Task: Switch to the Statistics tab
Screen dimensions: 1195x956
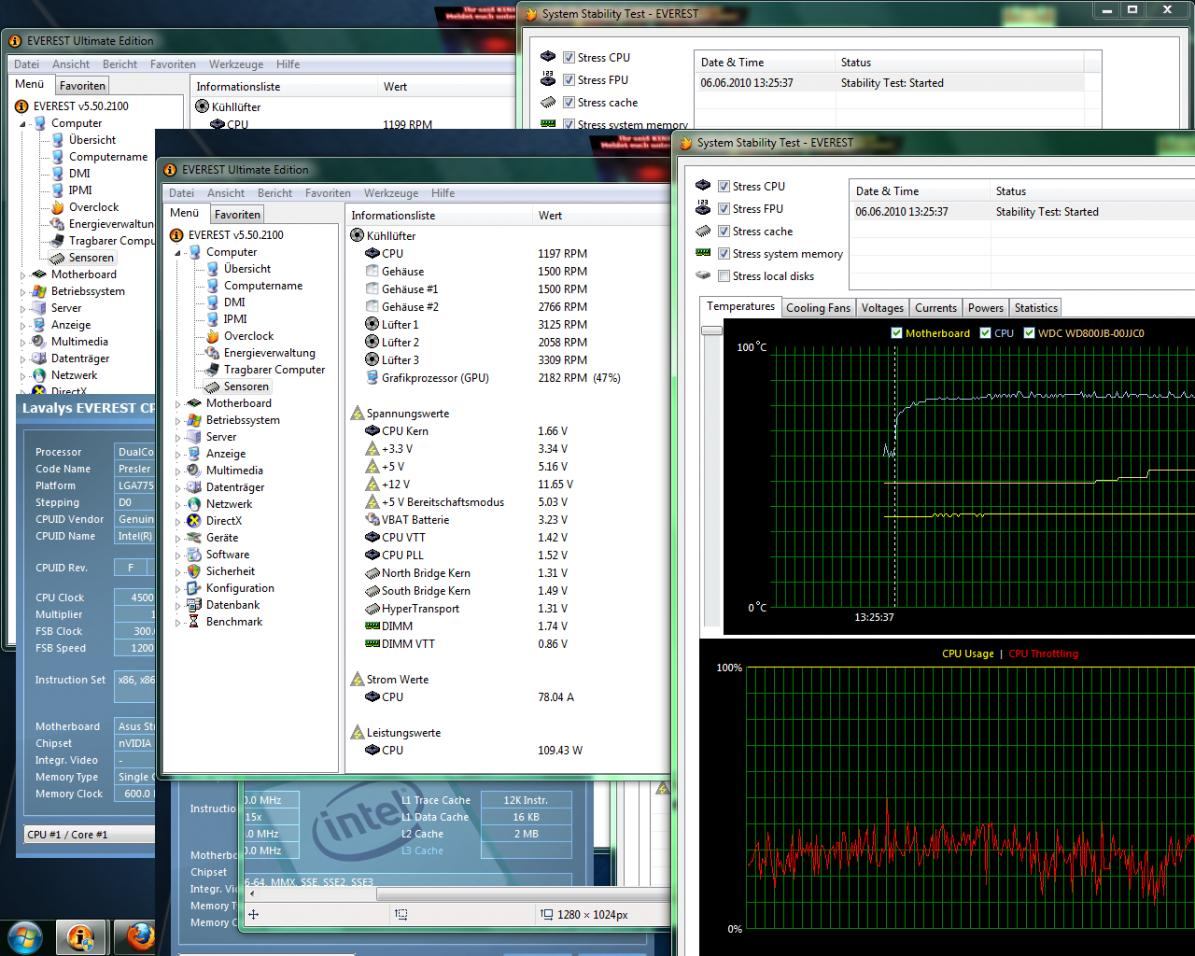Action: [1036, 308]
